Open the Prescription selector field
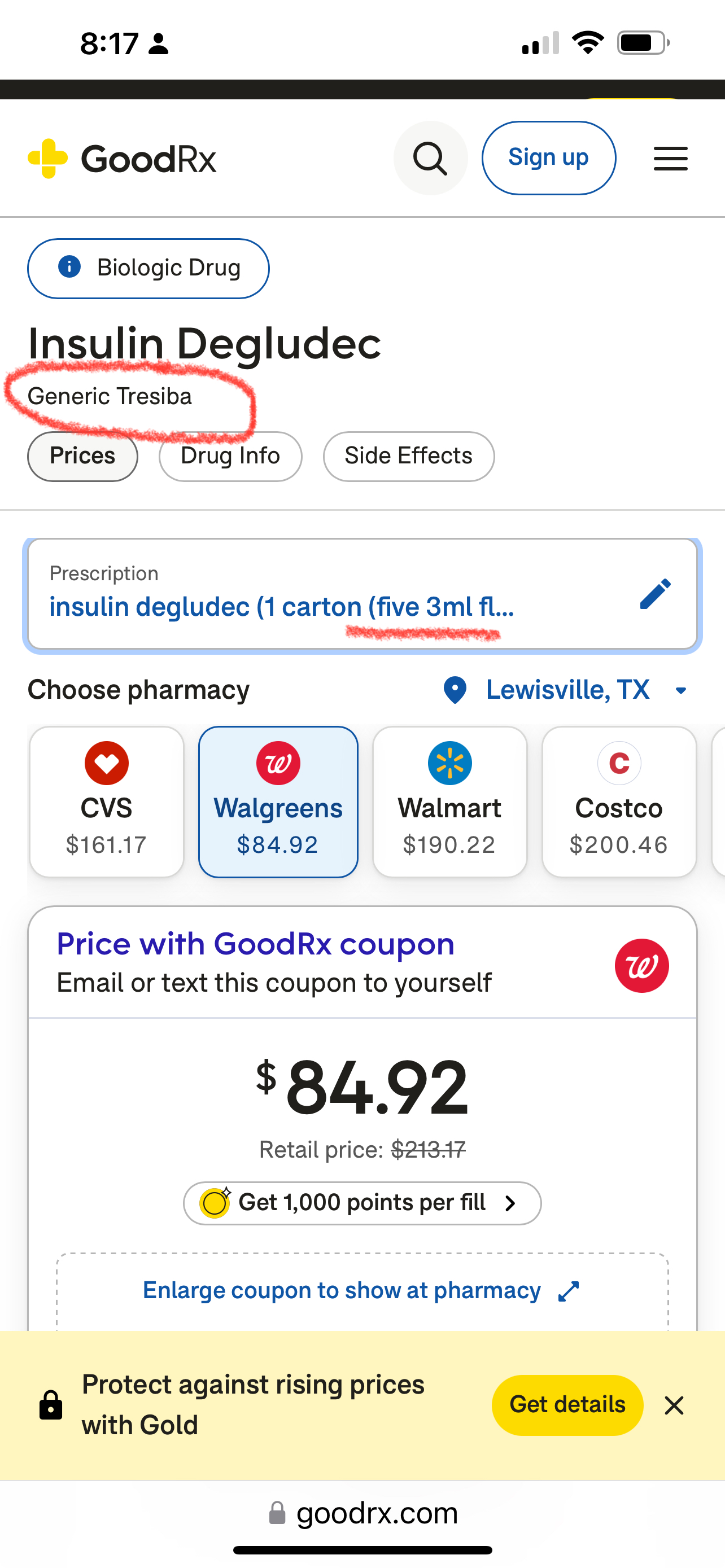The height and width of the screenshot is (1568, 725). pos(341,594)
